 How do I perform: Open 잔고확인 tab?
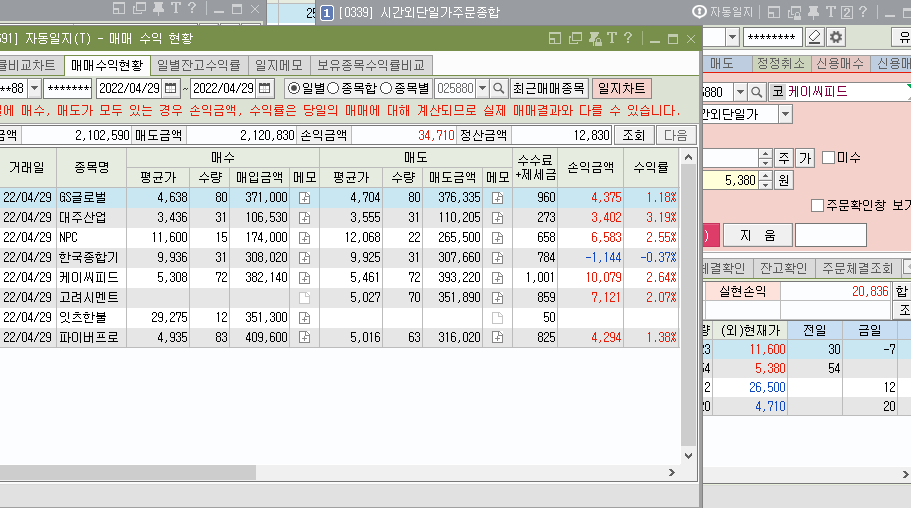(783, 268)
